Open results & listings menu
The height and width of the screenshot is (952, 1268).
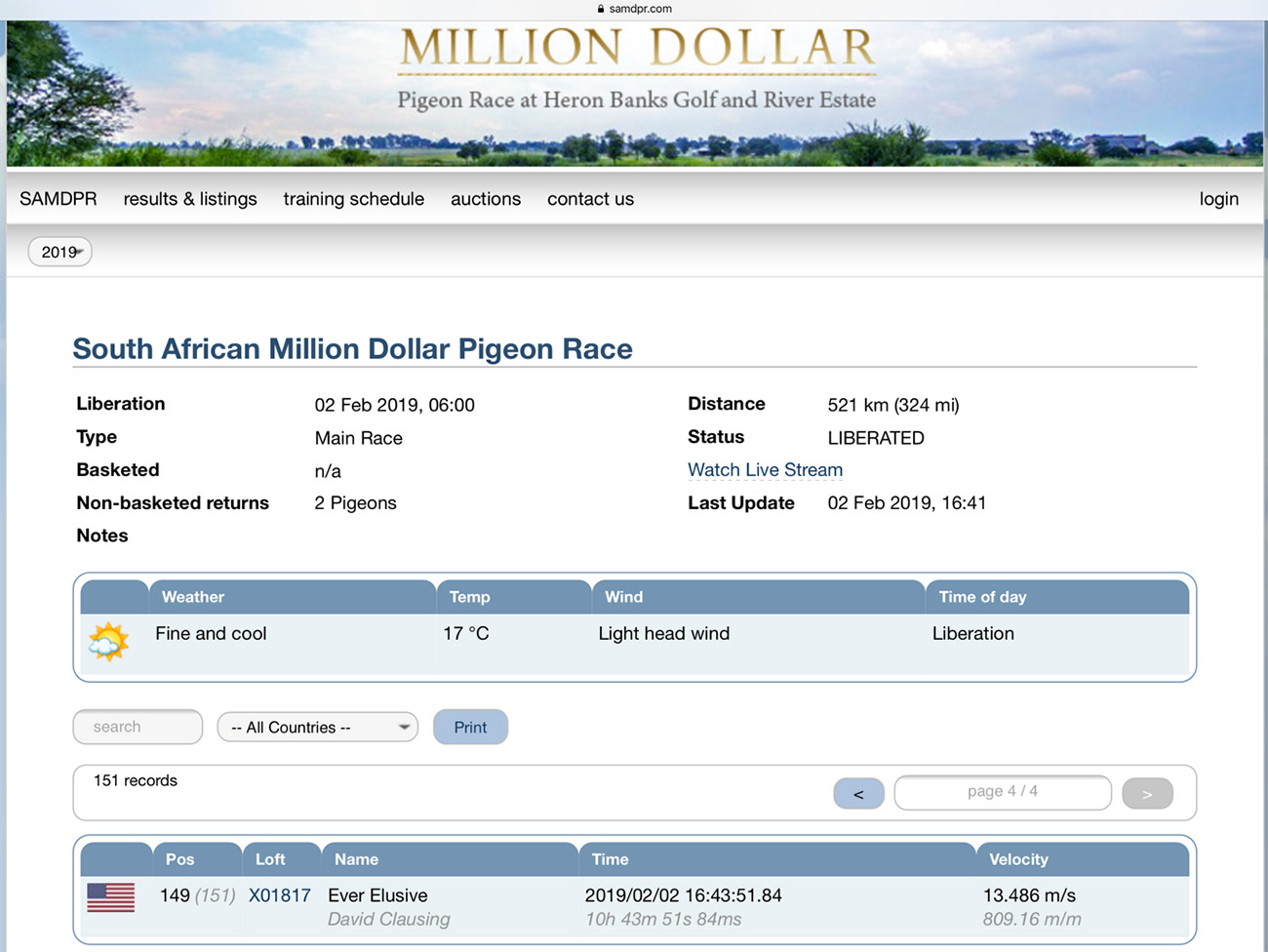tap(190, 199)
